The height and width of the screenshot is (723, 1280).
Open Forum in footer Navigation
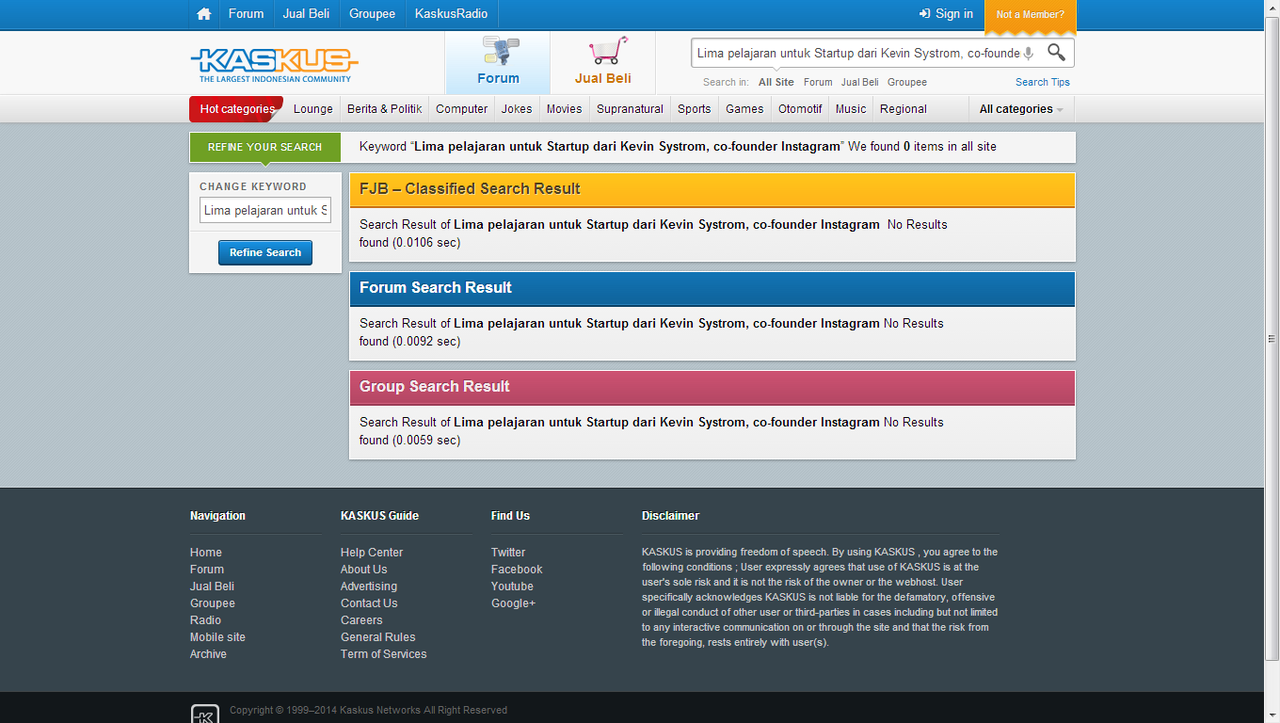(x=207, y=569)
